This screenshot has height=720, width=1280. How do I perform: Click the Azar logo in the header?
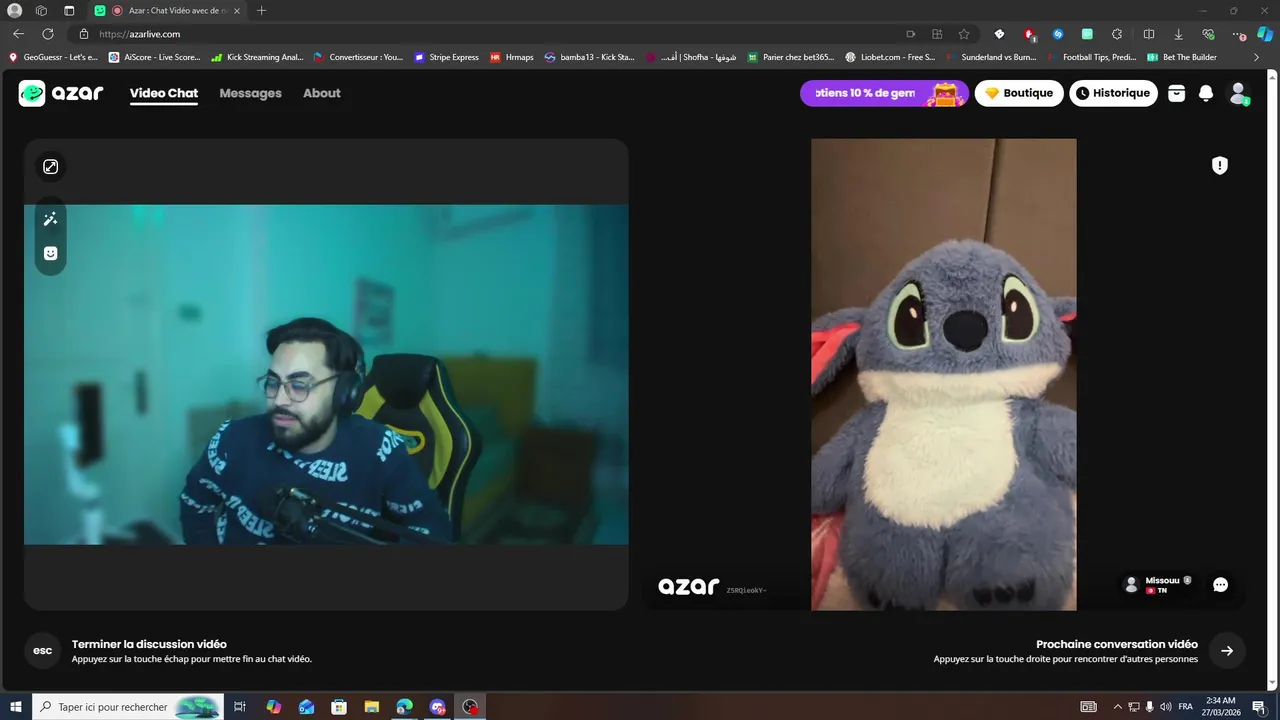(61, 93)
